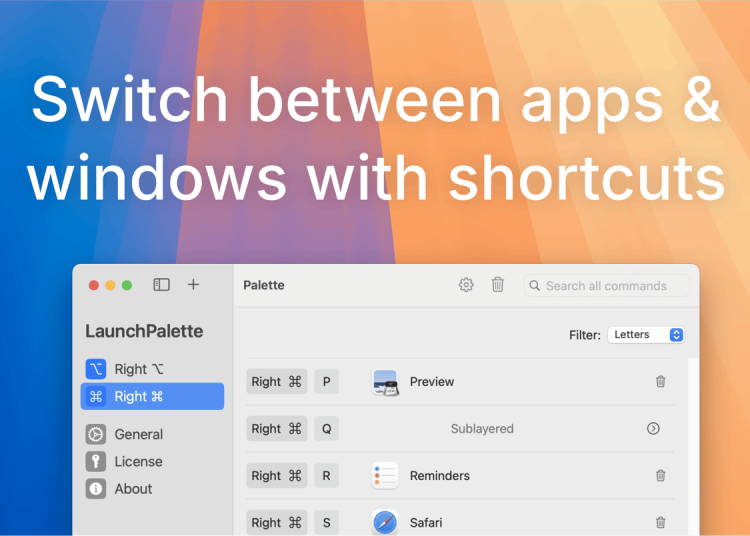The image size is (750, 536).
Task: Select the Right ⌘ palette in sidebar
Action: 152,397
